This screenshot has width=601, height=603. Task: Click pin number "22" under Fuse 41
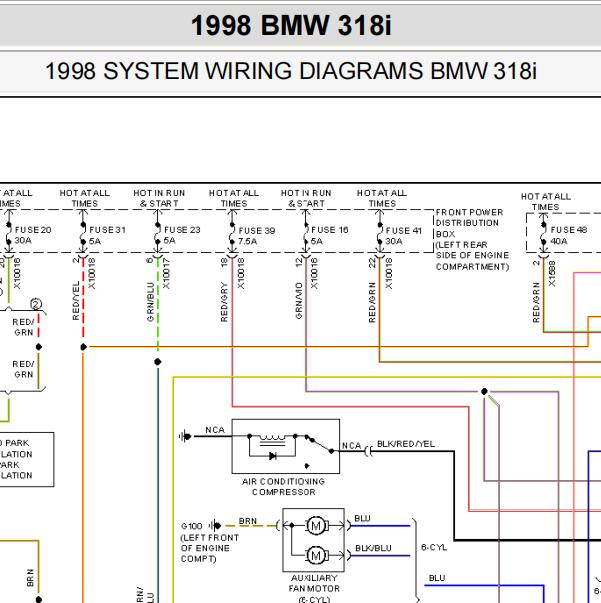tap(372, 262)
